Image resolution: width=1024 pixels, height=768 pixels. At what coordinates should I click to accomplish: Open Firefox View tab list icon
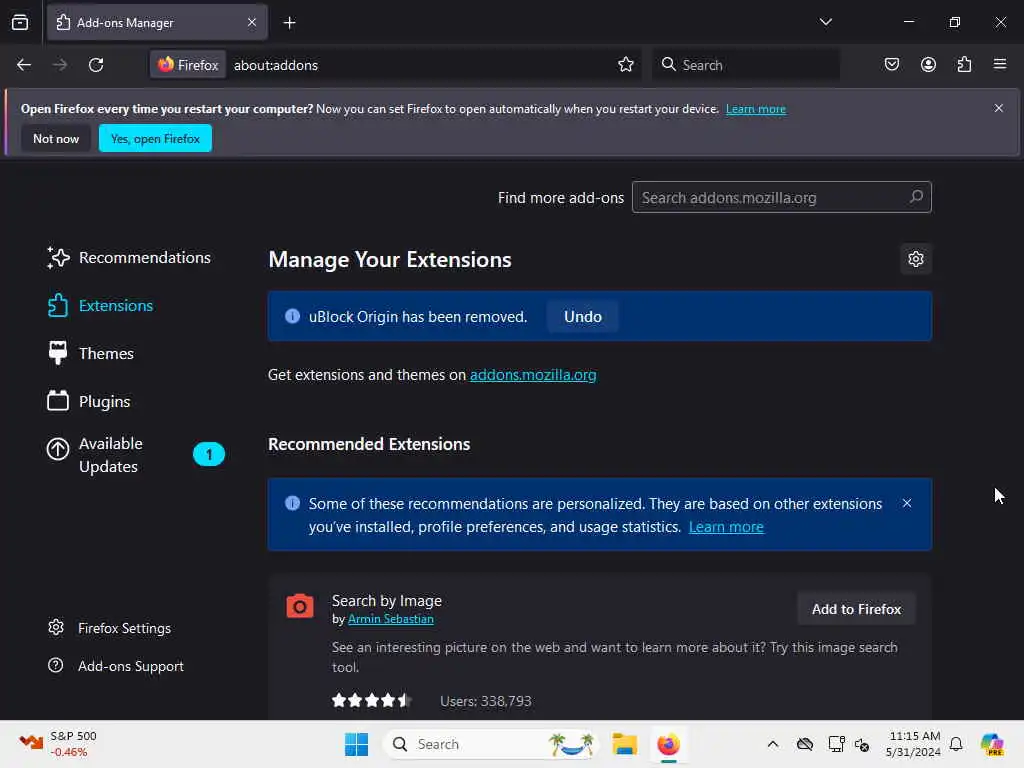tap(20, 22)
